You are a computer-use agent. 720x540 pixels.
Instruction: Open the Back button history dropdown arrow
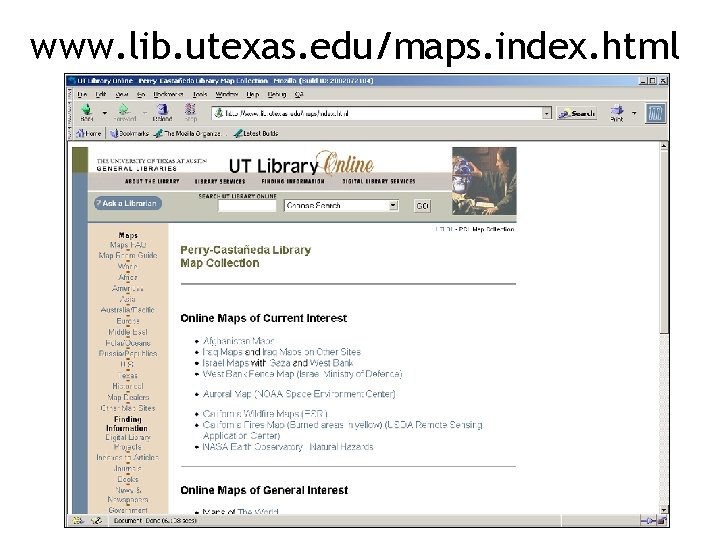(105, 112)
